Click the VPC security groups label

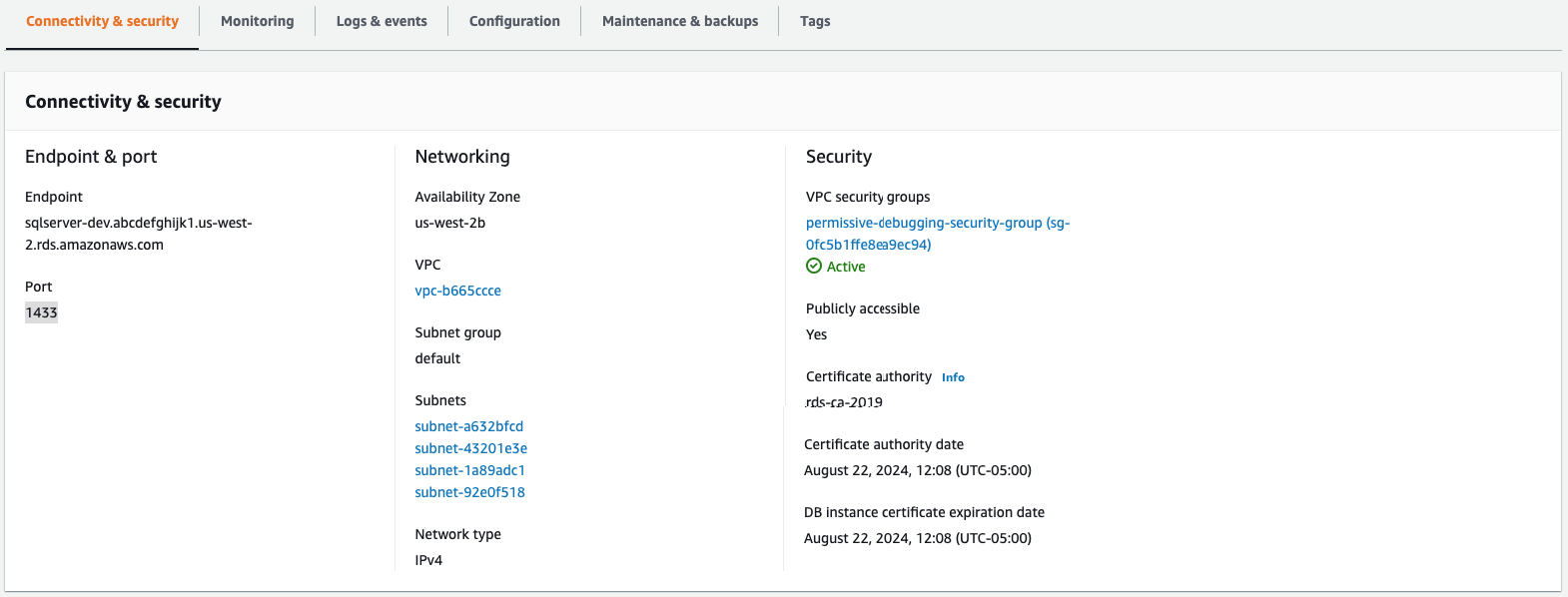coord(868,197)
